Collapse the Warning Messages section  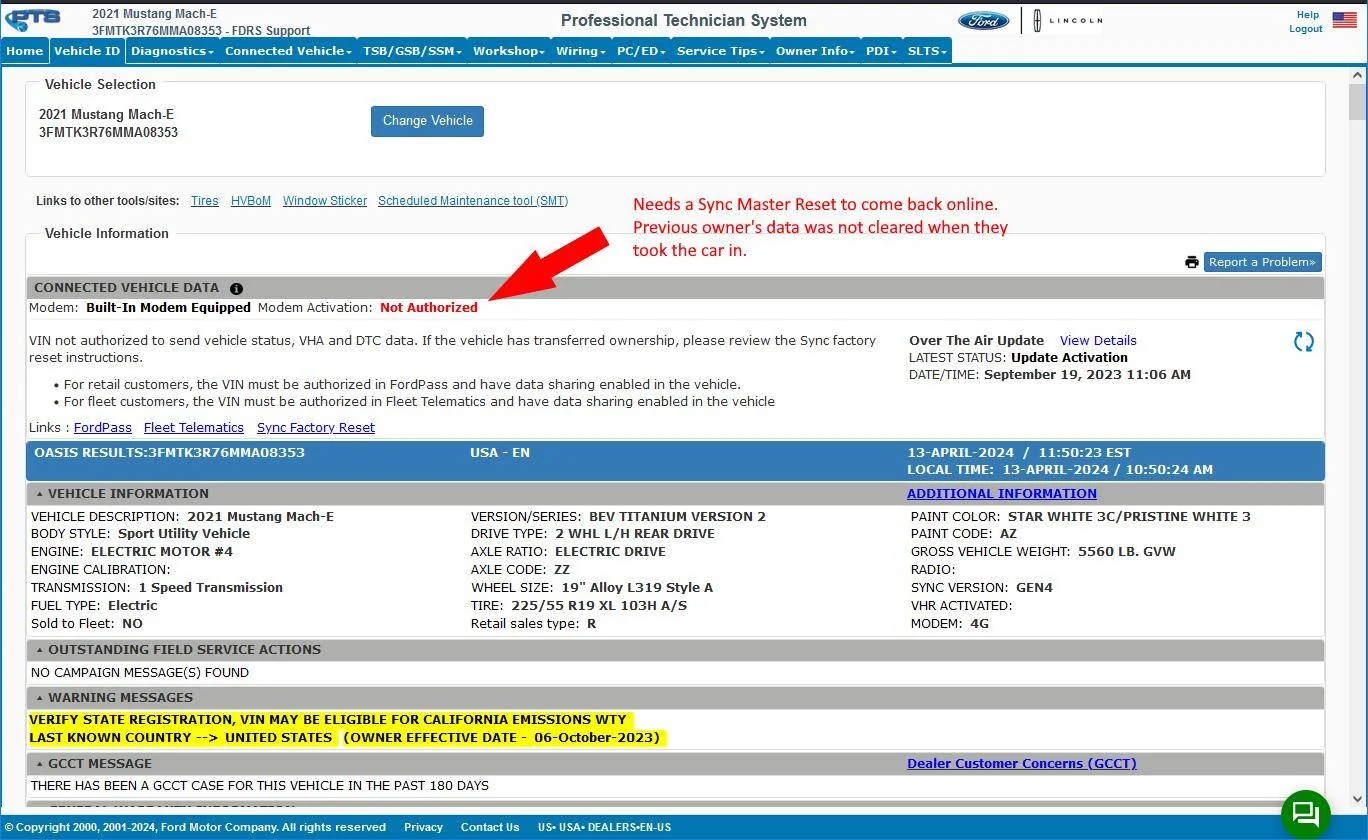pyautogui.click(x=40, y=698)
